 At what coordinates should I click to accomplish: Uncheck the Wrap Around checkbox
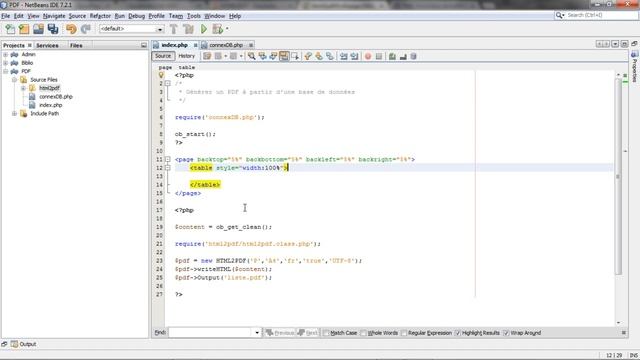[x=506, y=333]
